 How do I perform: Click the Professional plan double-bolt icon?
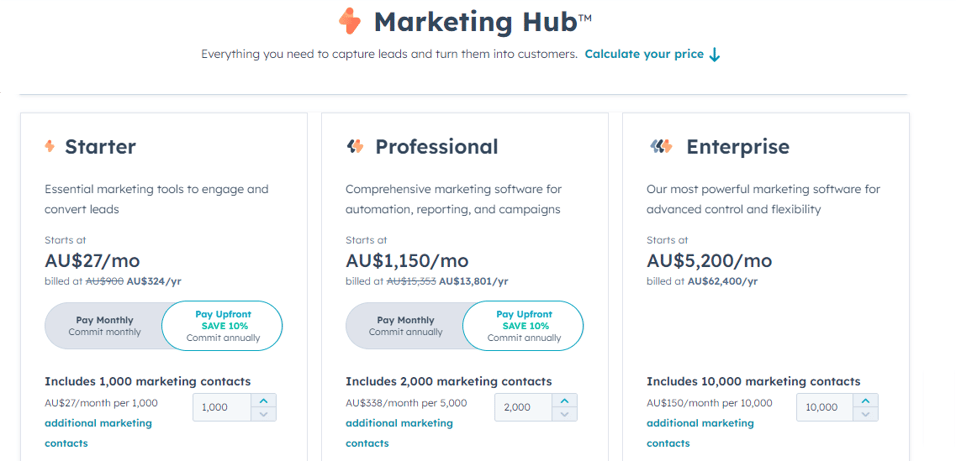(355, 146)
